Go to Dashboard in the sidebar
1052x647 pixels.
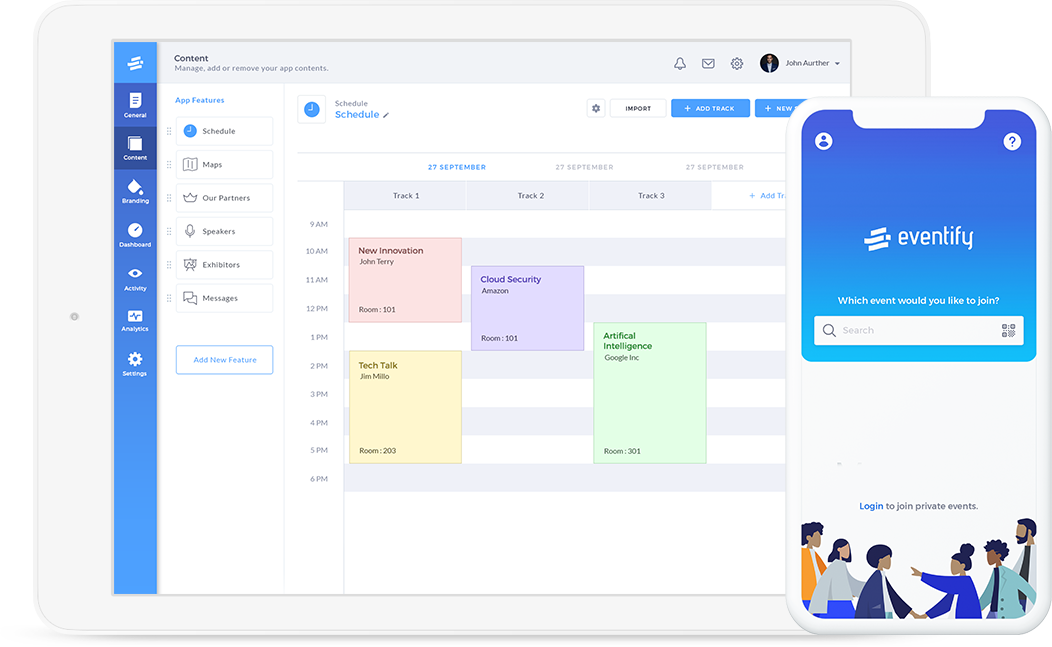point(135,235)
